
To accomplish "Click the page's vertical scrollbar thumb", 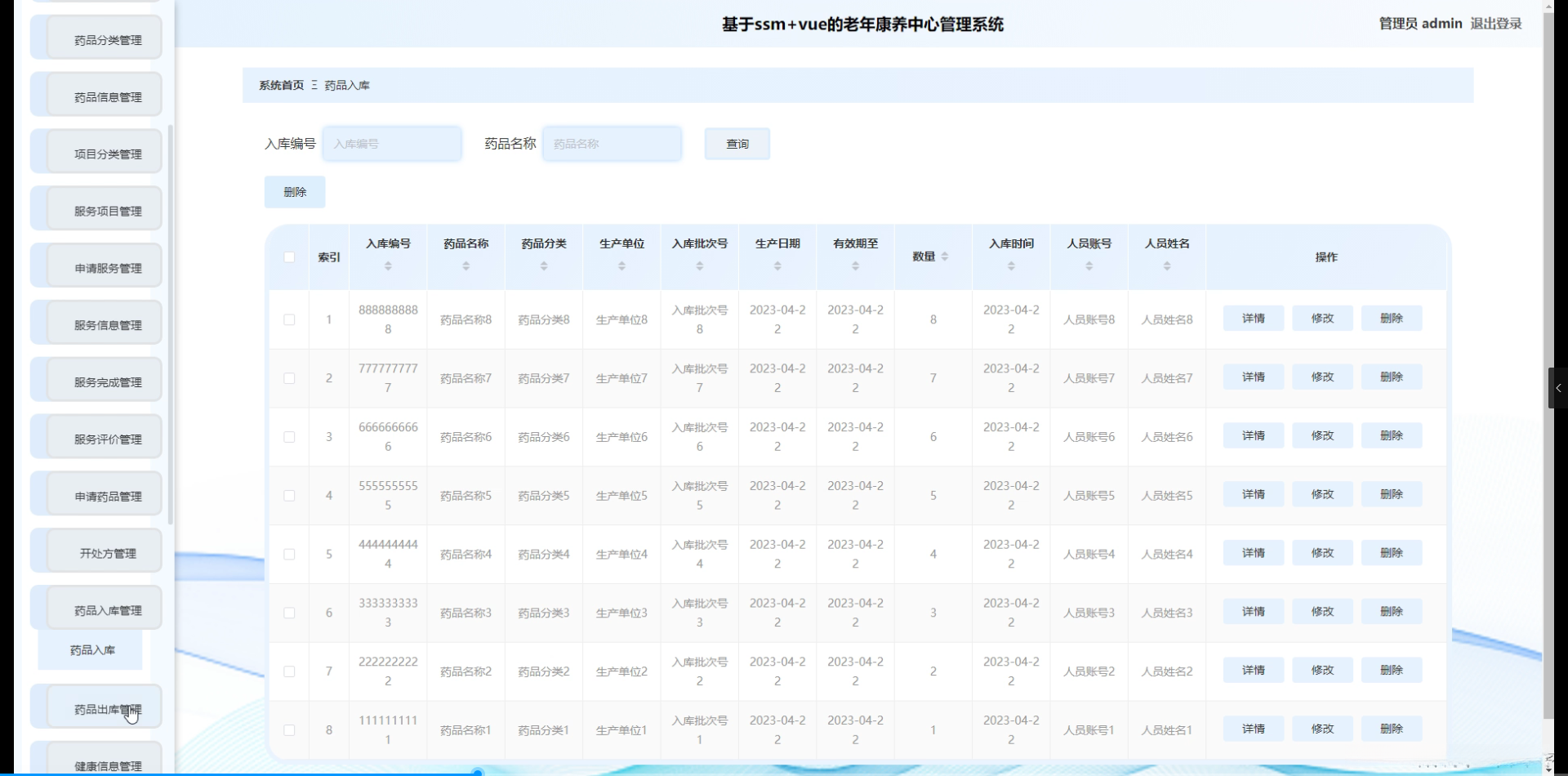I will 1548,359.
